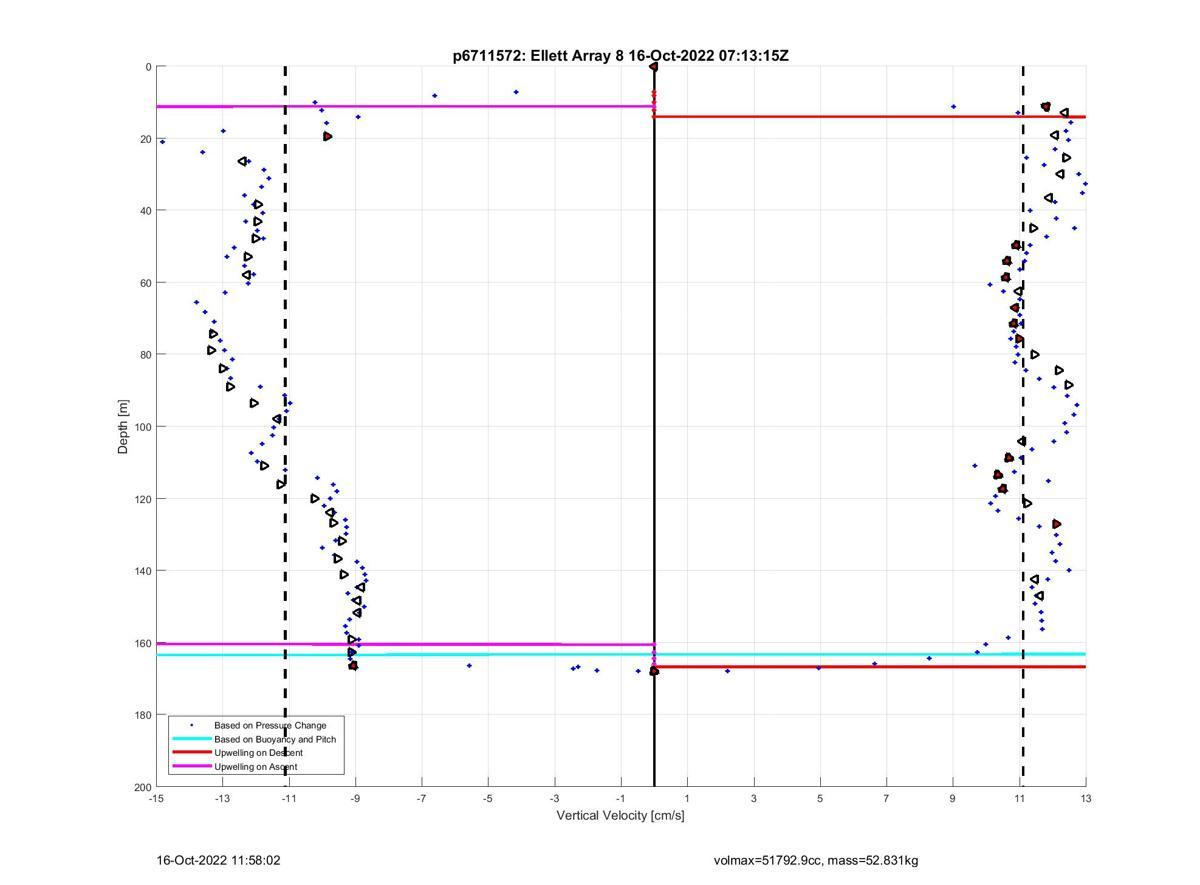Click legend entry 'Based on Pressure Change'
1200x885 pixels.
point(270,725)
